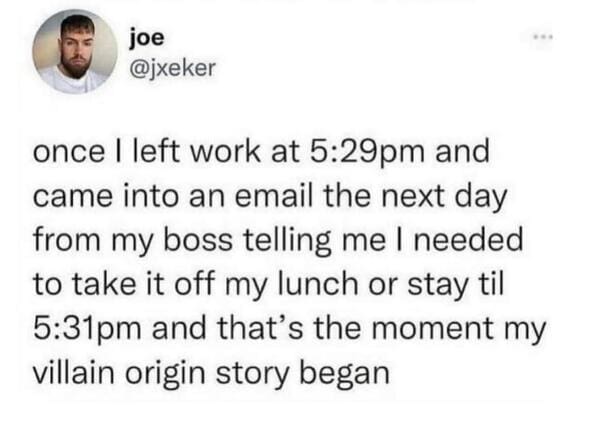599x446 pixels.
Task: Select the line 'came into an email the next day'
Action: point(270,196)
